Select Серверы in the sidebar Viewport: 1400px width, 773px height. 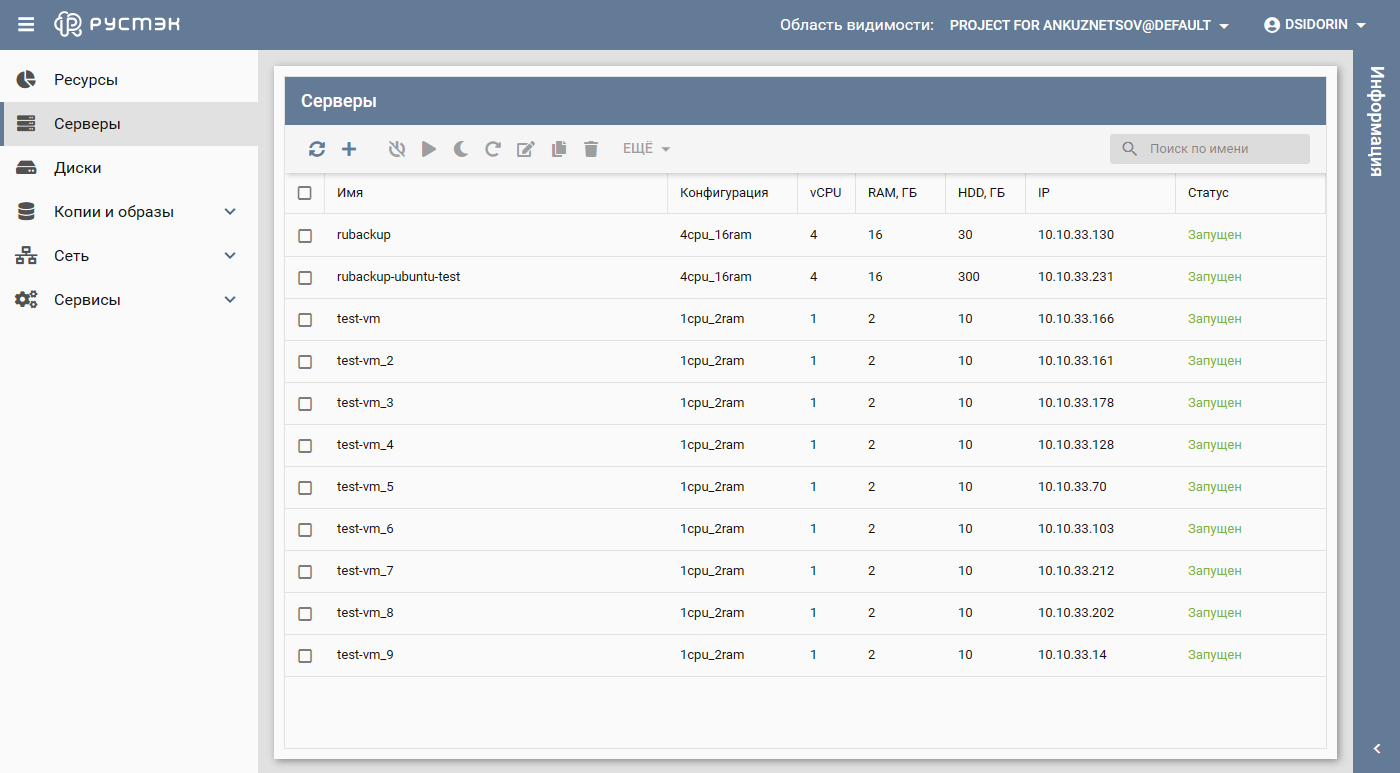[129, 124]
